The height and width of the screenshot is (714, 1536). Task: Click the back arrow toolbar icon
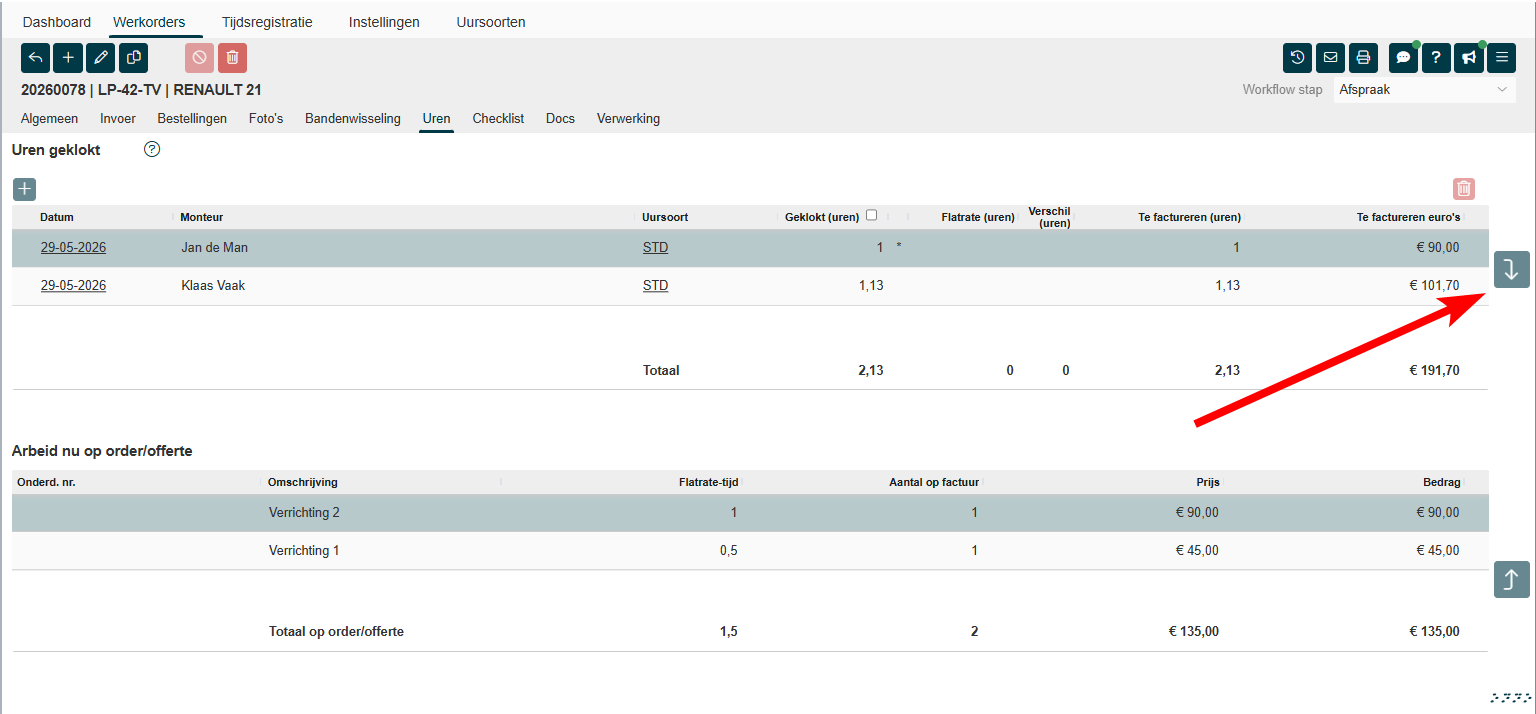35,58
